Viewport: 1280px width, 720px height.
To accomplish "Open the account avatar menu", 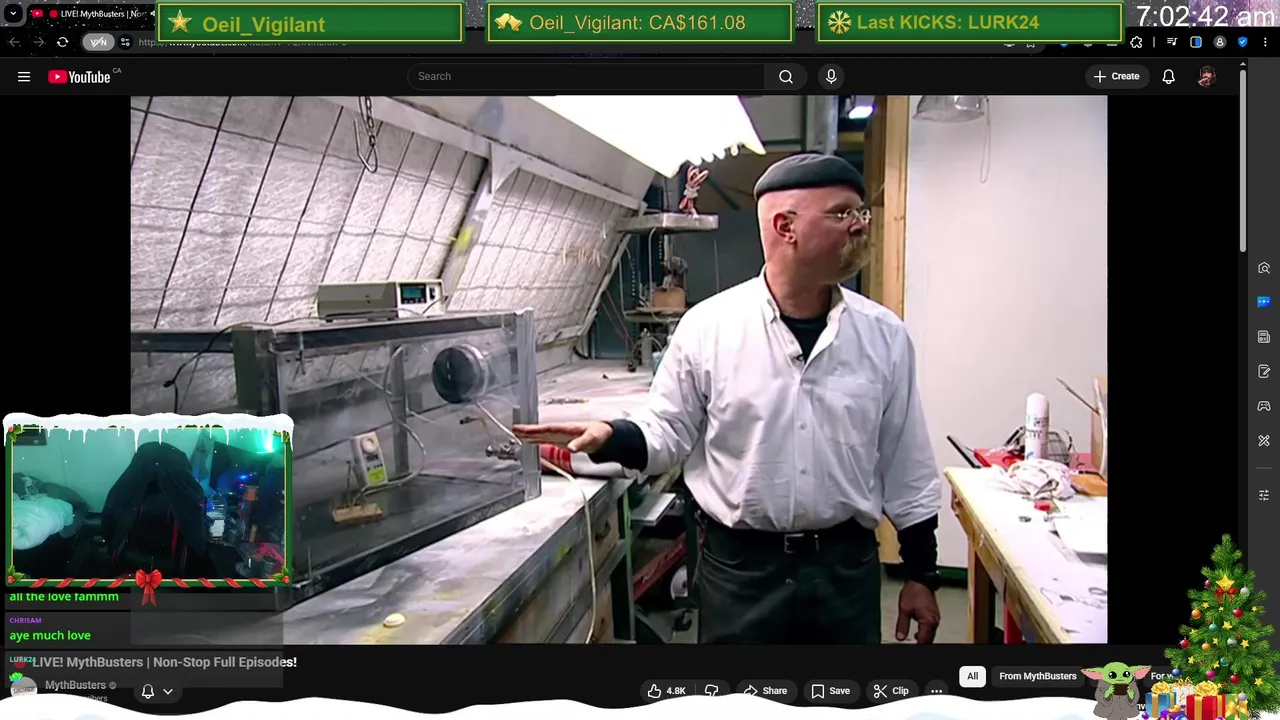I will 1206,76.
